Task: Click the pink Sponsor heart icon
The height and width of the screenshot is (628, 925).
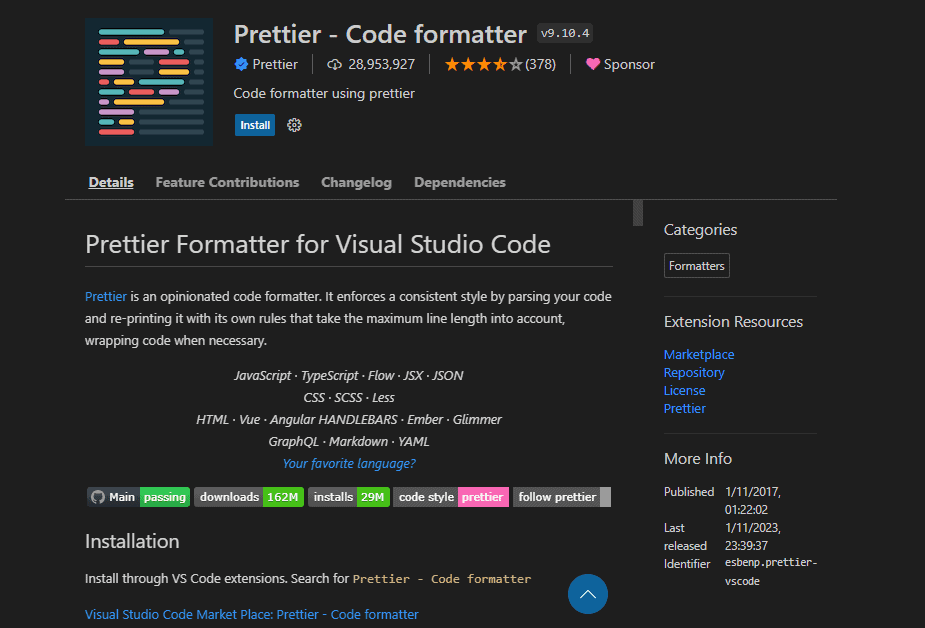Action: coord(593,64)
